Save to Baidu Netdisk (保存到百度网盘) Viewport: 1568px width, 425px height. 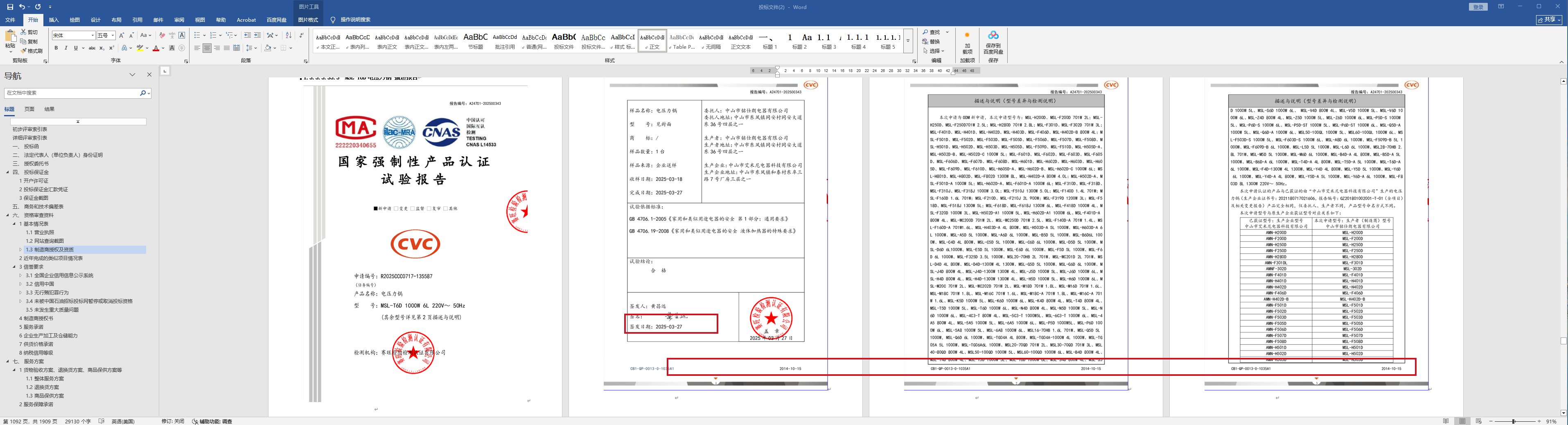993,43
